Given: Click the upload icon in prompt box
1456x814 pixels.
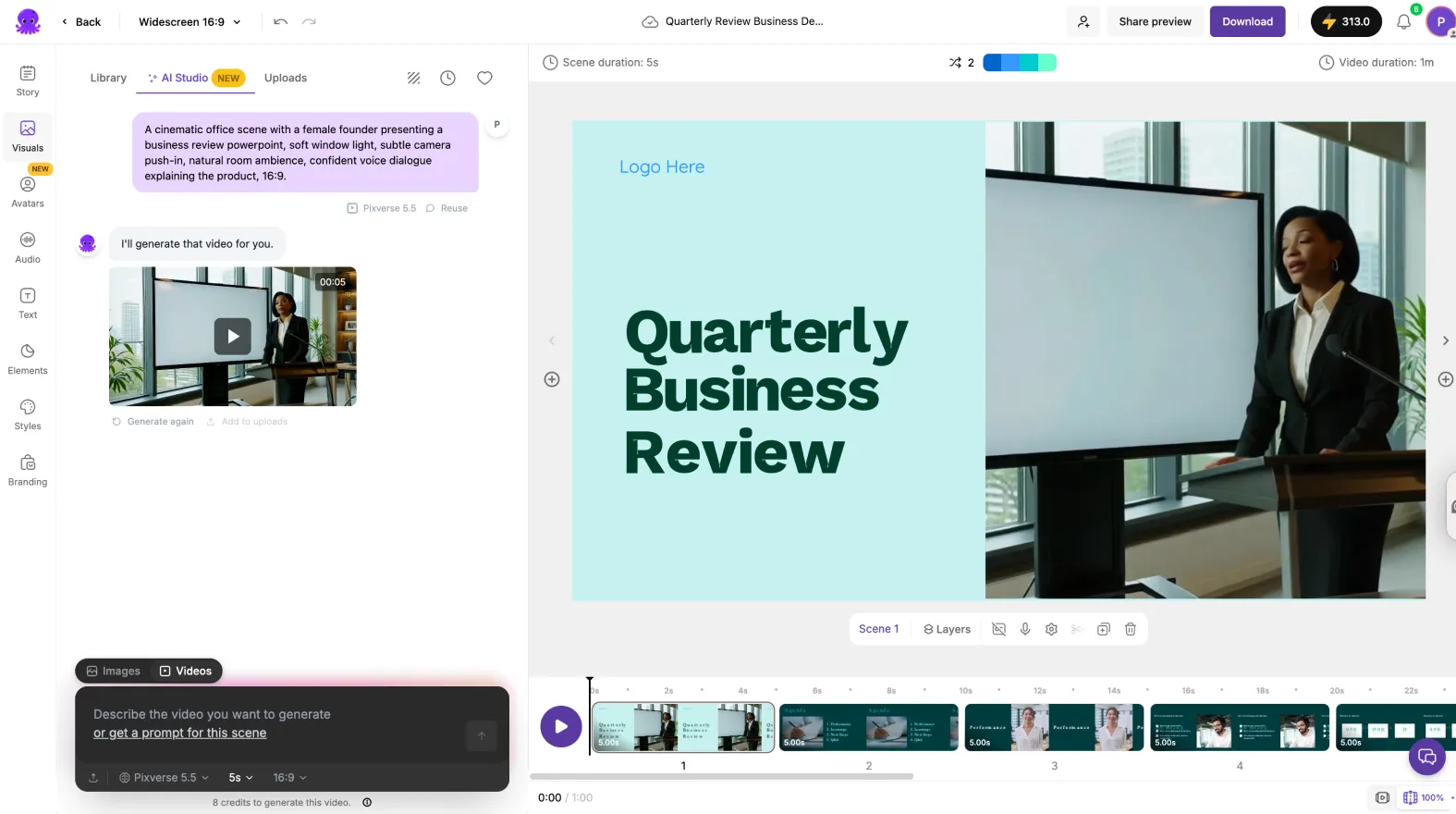Looking at the screenshot, I should [x=93, y=778].
